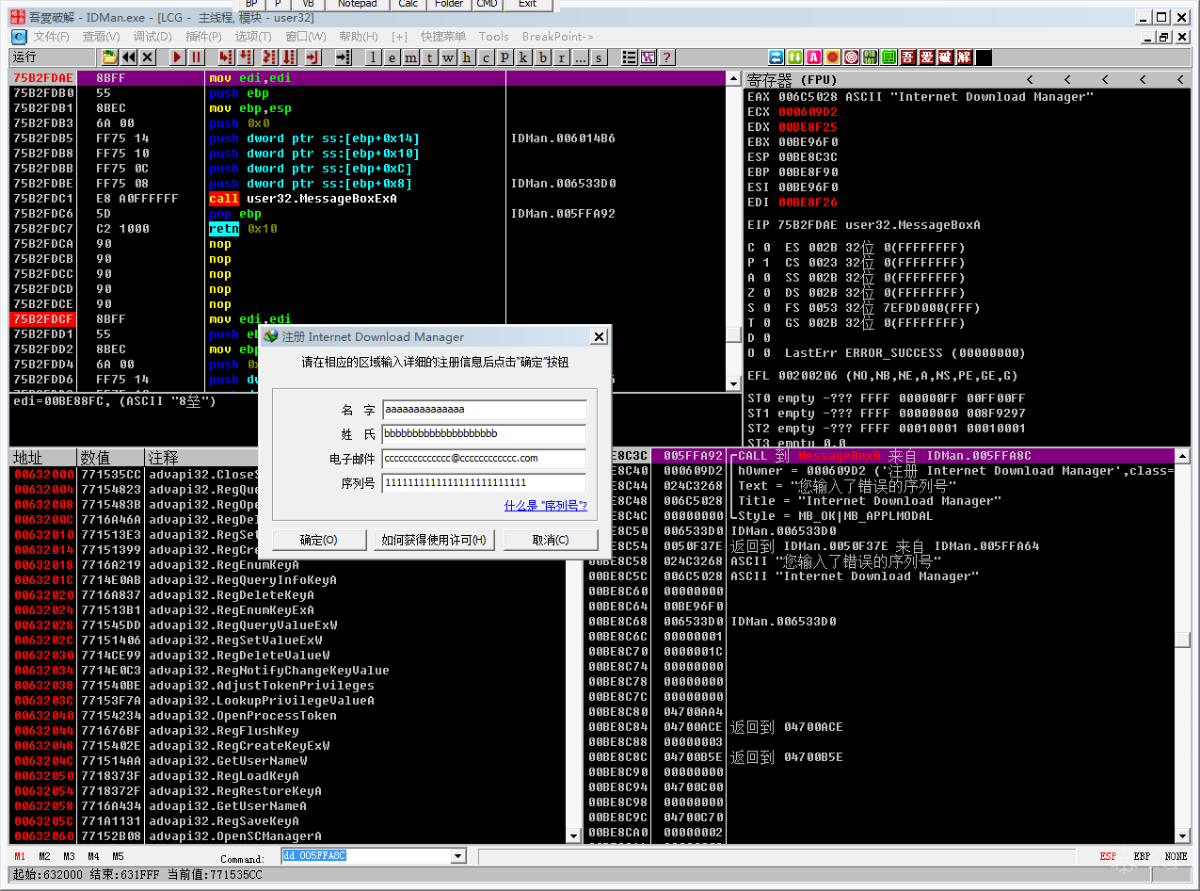Open Call stack with the 'k' button

point(523,57)
